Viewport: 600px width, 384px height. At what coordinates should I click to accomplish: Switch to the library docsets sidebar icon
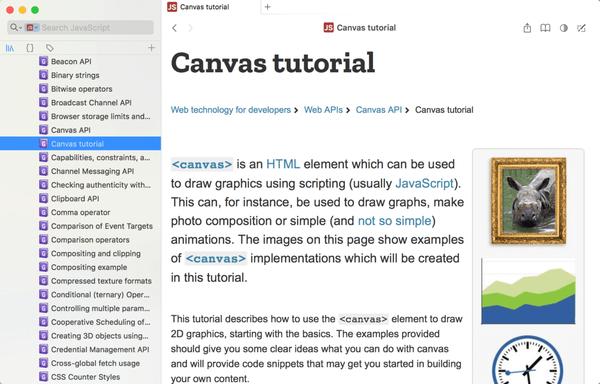(10, 48)
